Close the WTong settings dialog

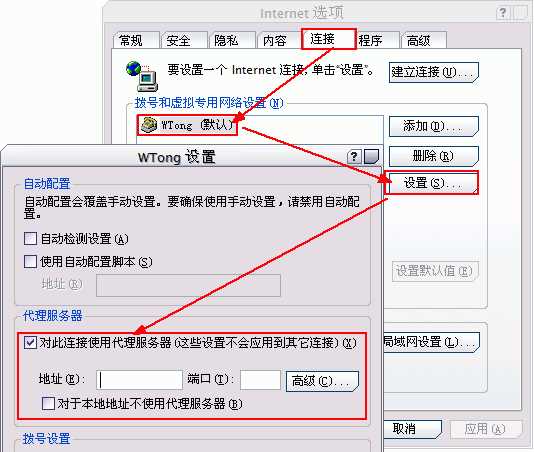371,156
